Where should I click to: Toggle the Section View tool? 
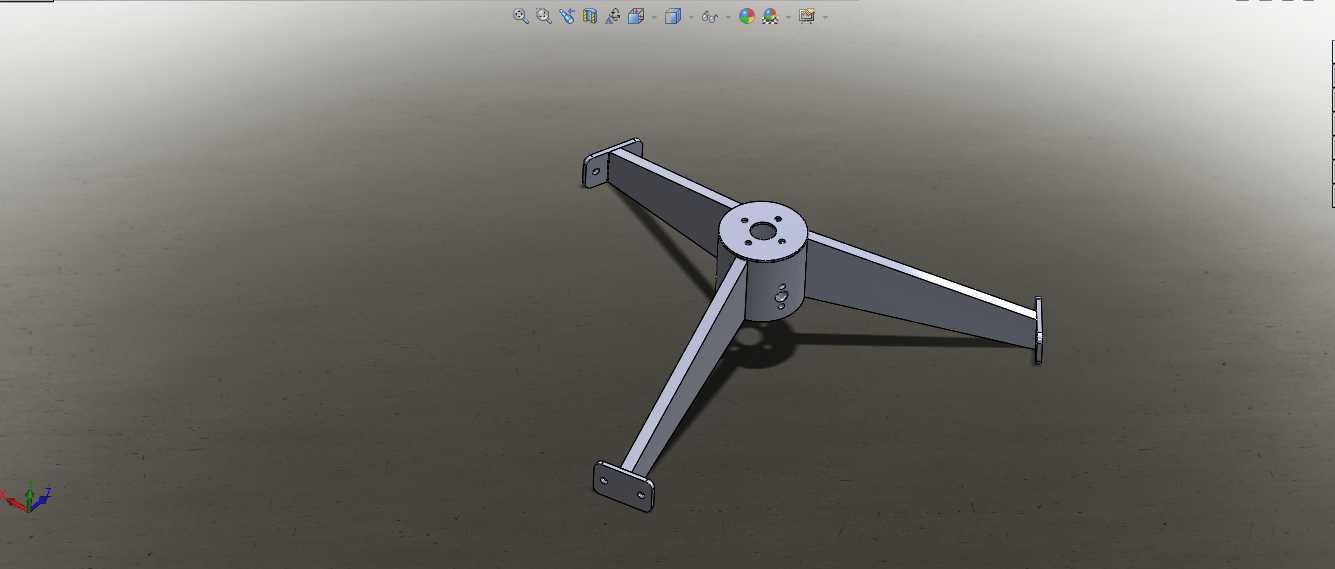590,16
